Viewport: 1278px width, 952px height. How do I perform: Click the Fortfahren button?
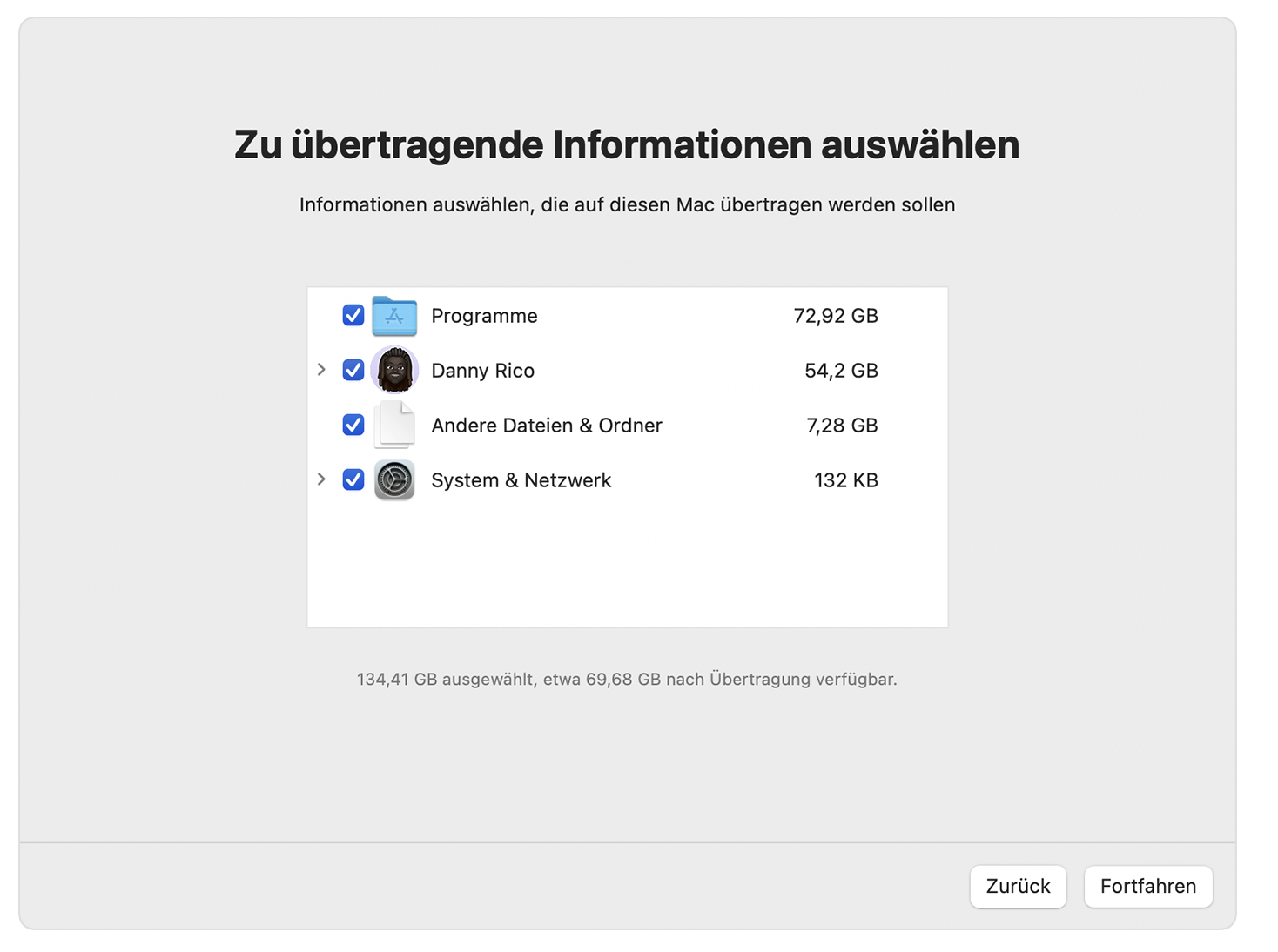pyautogui.click(x=1147, y=886)
